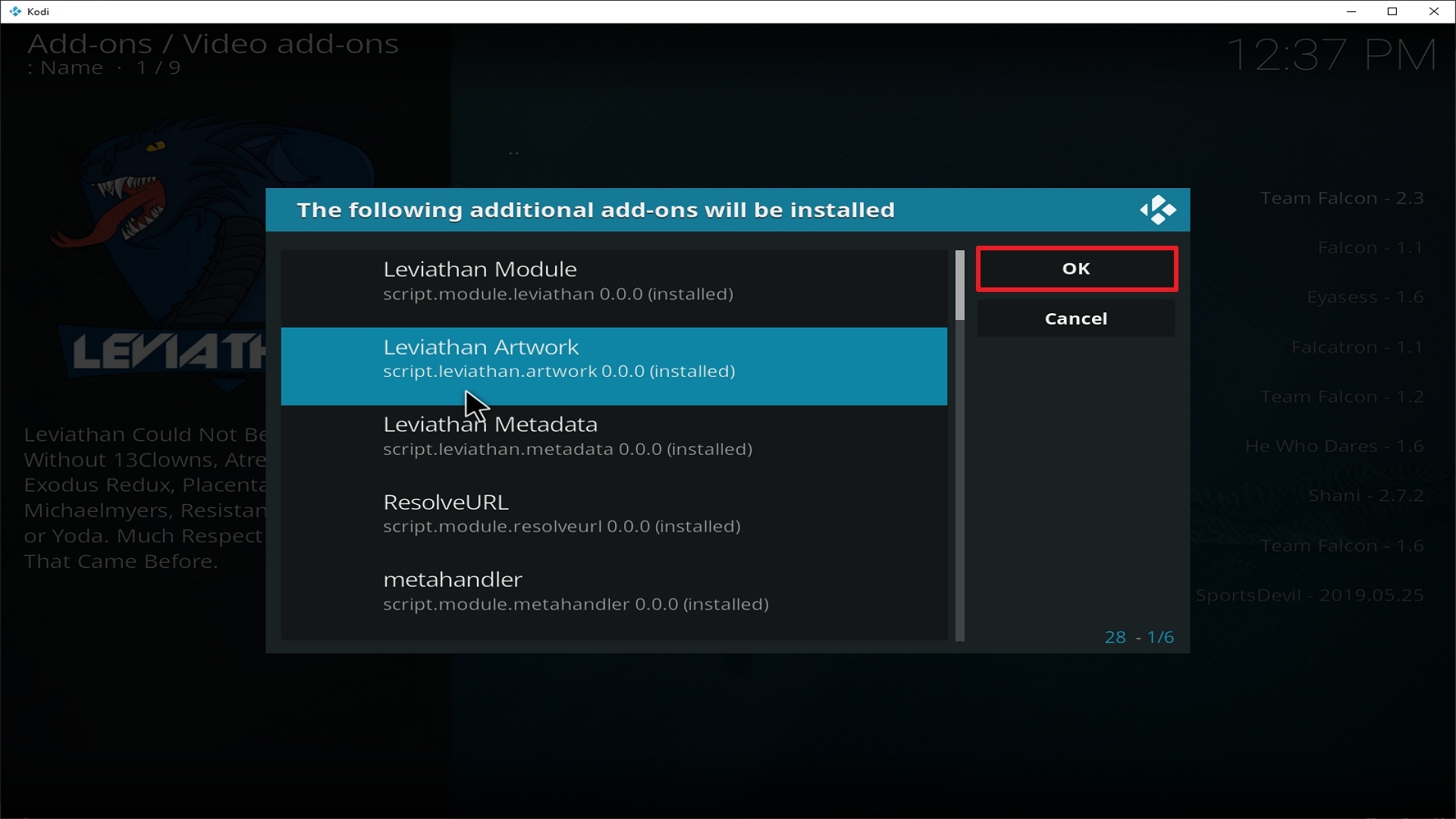
Task: Maximize the Kodi window
Action: (x=1392, y=11)
